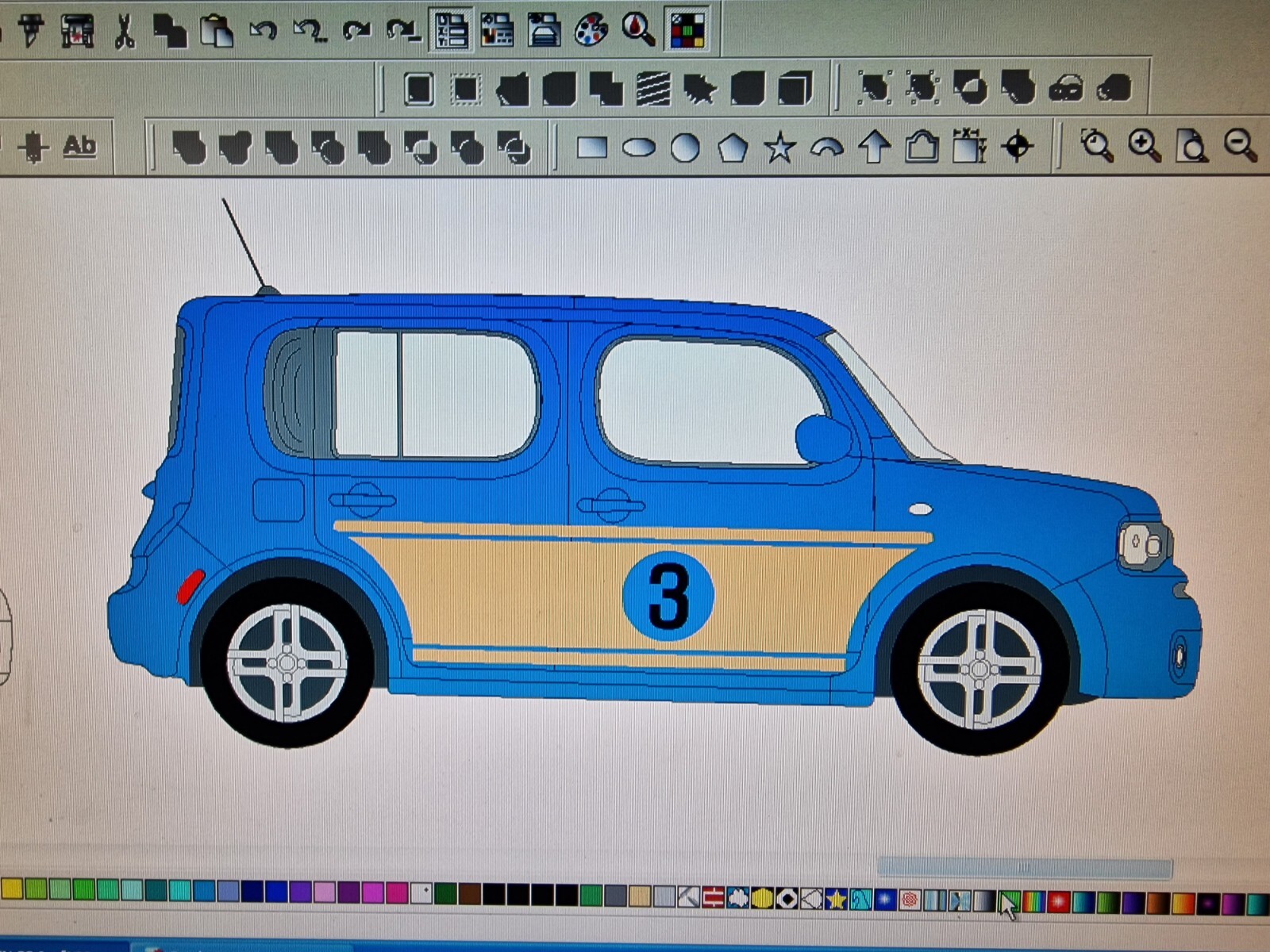Pick the yellow star pattern swatch
Screen dimensions: 1270x952
(x=836, y=899)
